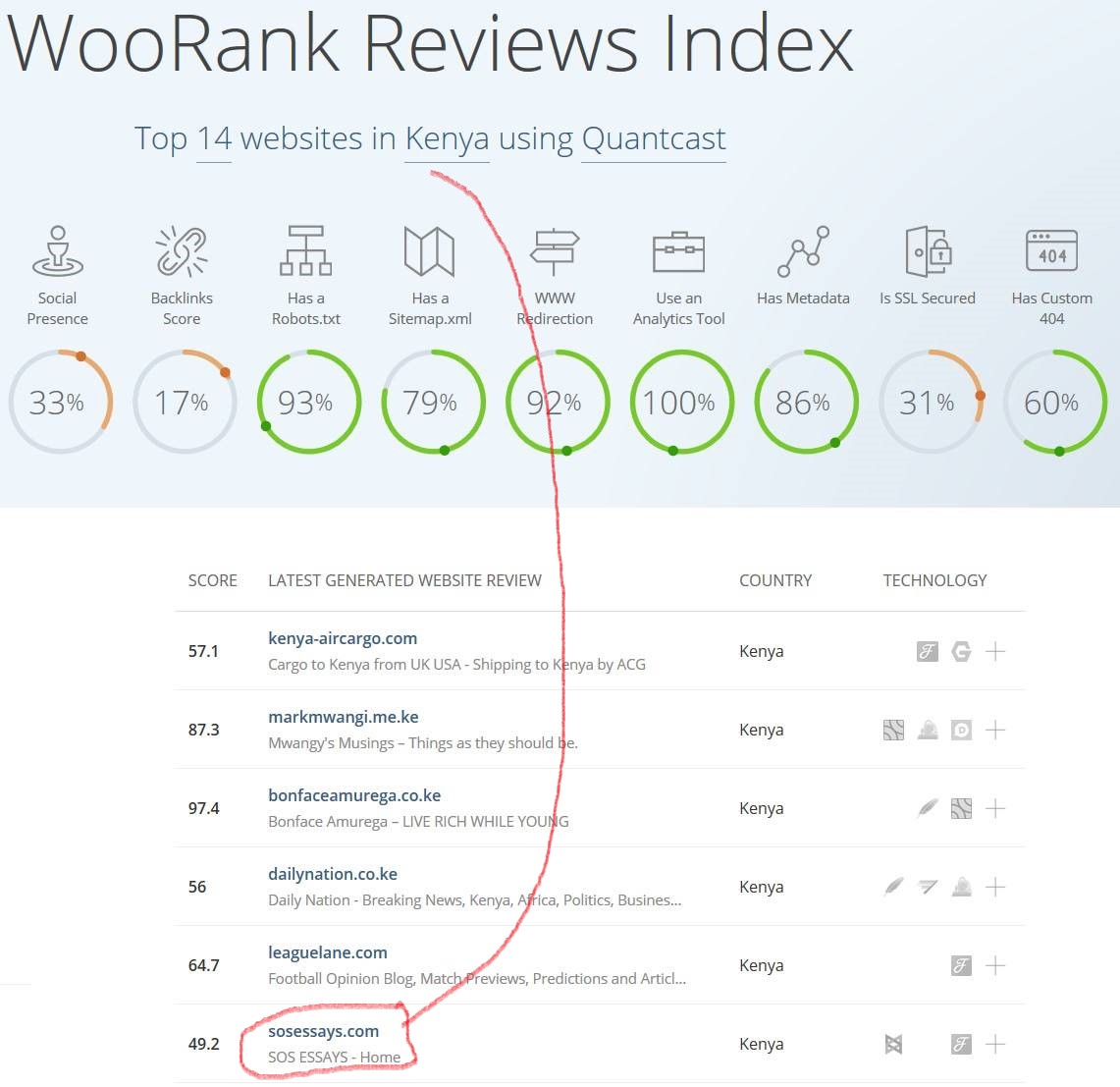This screenshot has height=1087, width=1120.
Task: Expand technologies for kenya-aircargo.com row
Action: (x=995, y=651)
